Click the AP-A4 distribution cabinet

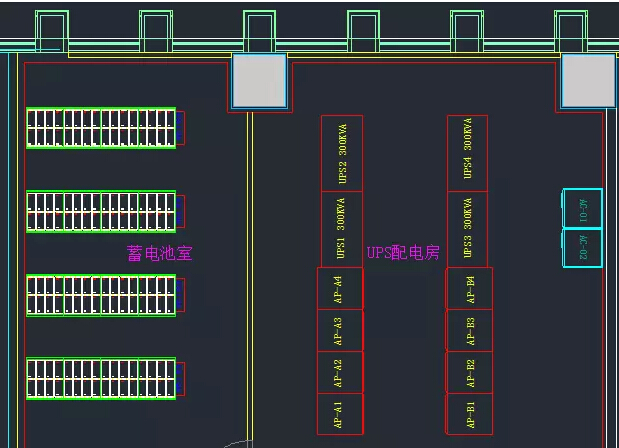[340, 289]
